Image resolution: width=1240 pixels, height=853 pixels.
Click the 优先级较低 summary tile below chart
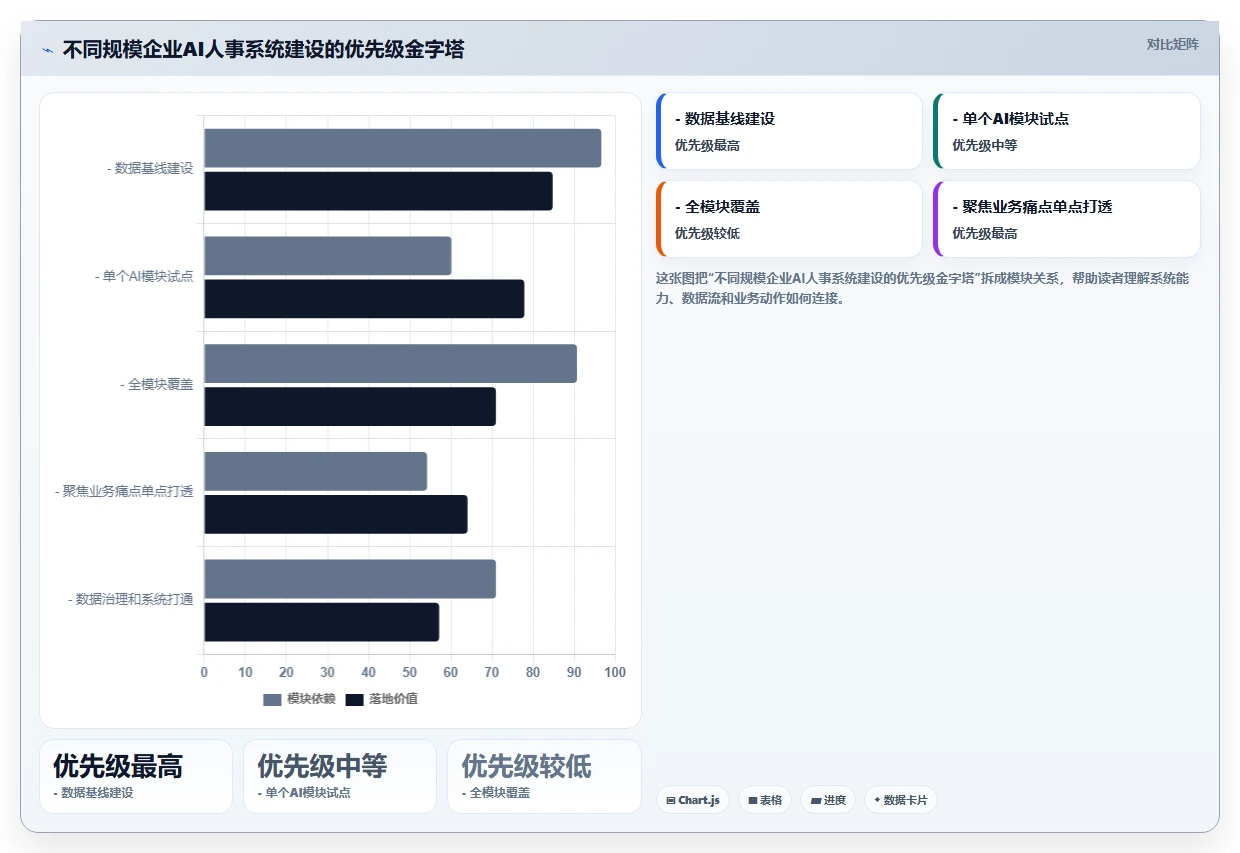point(544,776)
